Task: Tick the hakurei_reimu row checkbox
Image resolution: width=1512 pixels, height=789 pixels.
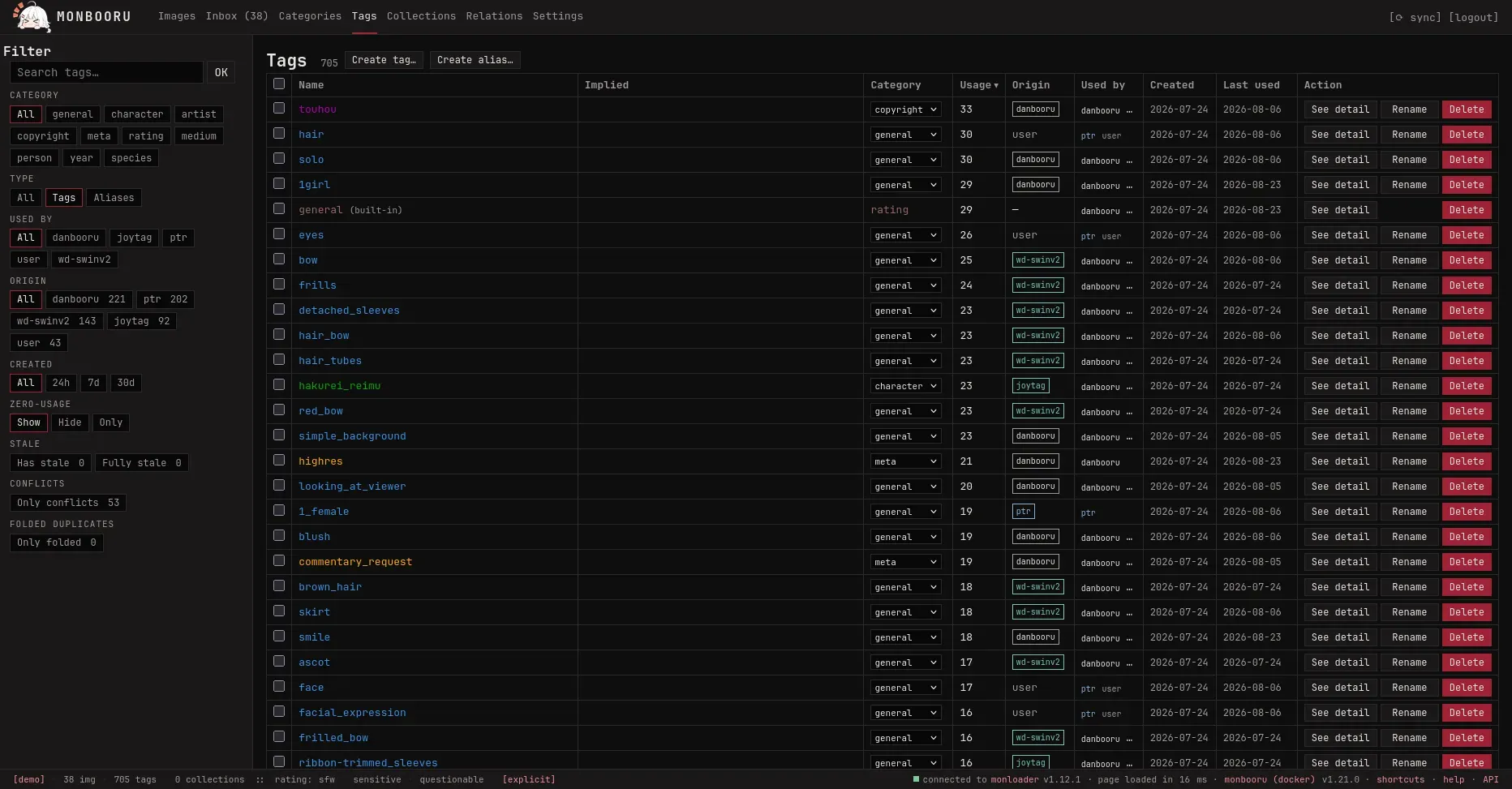Action: pyautogui.click(x=279, y=384)
